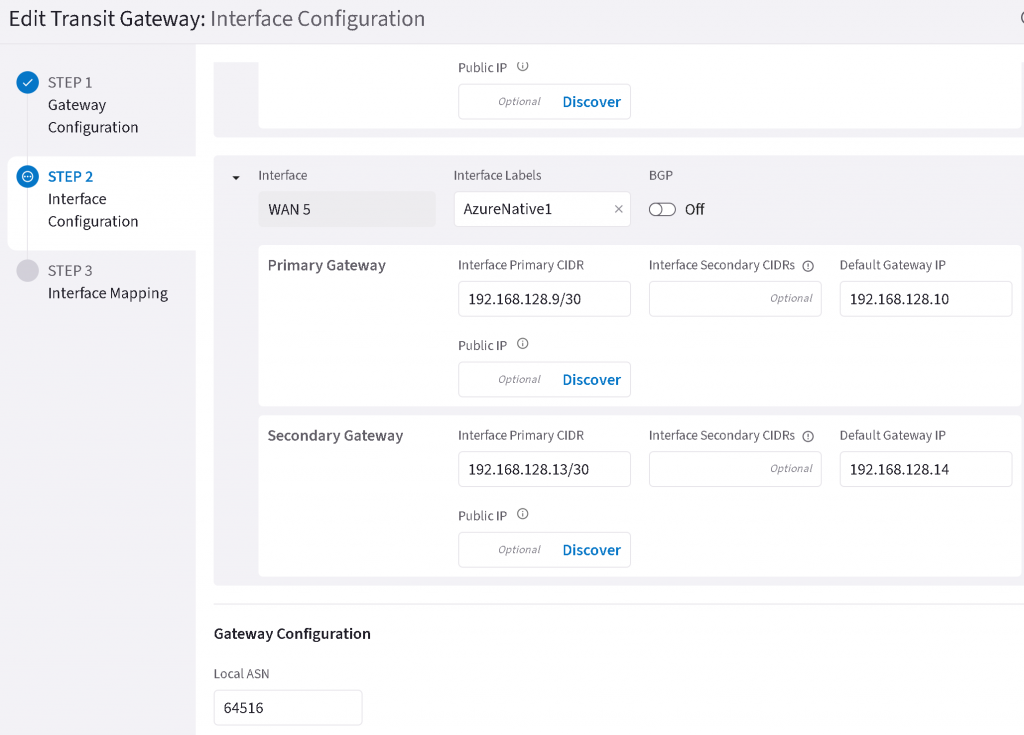Toggle the BGP switch for WAN 5
This screenshot has width=1024, height=735.
[x=662, y=210]
